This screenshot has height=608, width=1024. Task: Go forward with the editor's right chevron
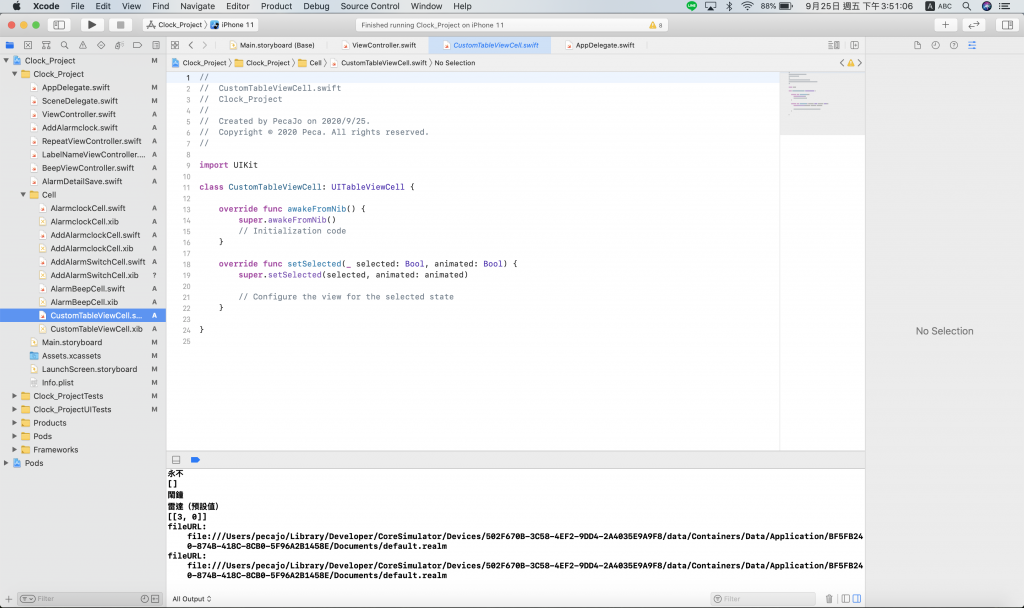(x=204, y=45)
